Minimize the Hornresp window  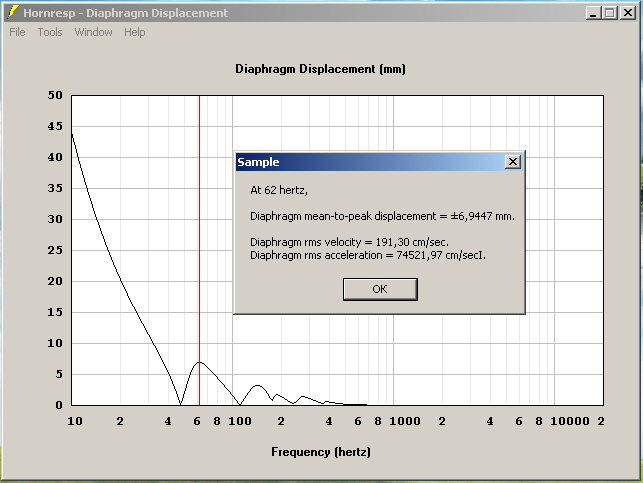tap(593, 13)
